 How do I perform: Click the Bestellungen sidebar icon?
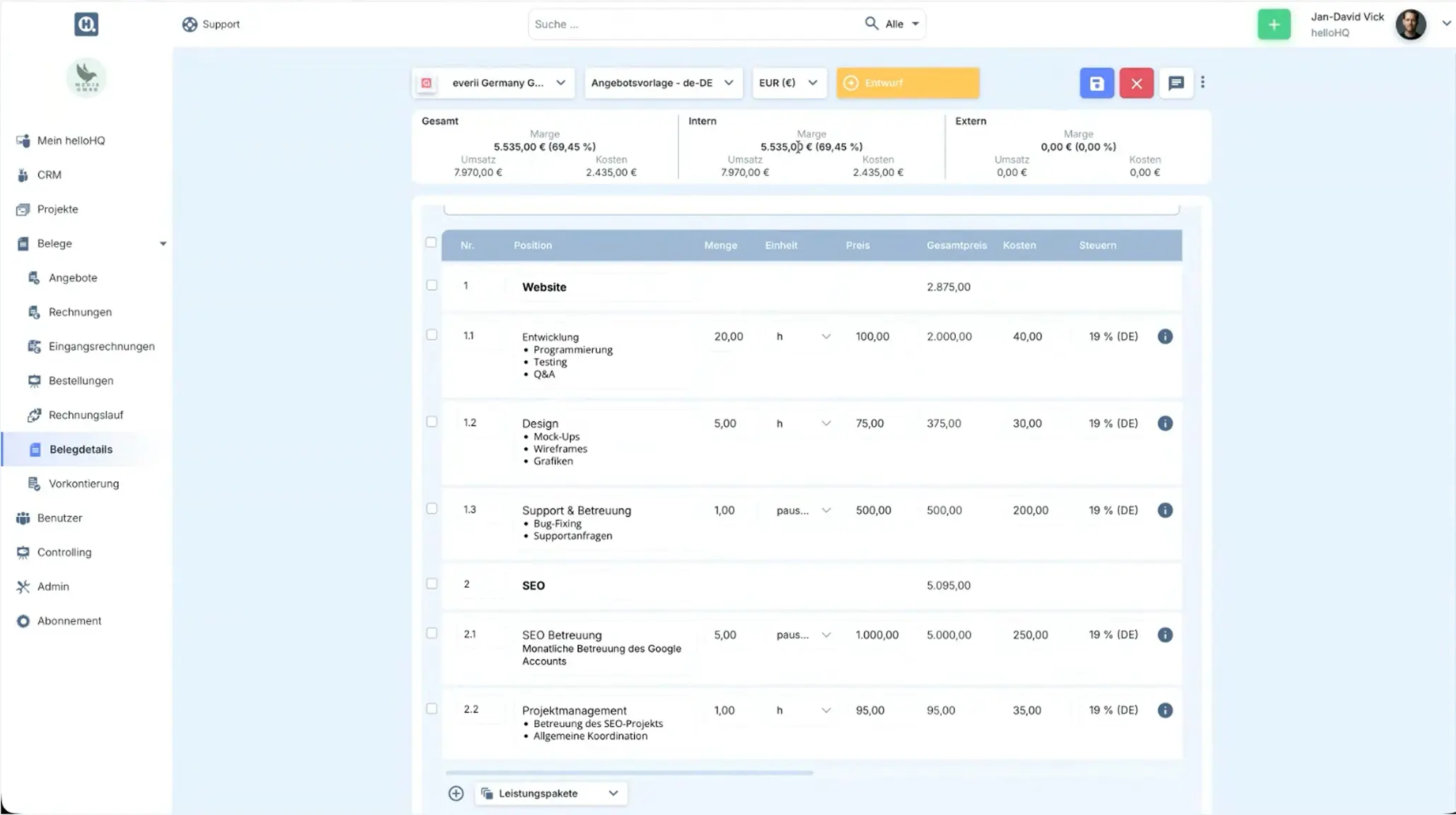click(34, 381)
